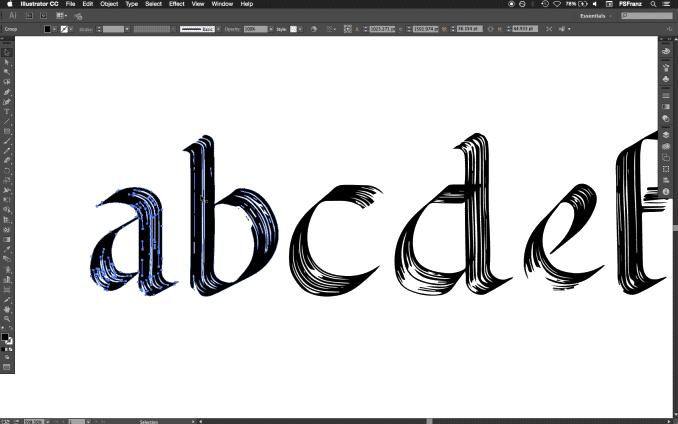Viewport: 678px width, 424px height.
Task: Expand the Opacity value dropdown
Action: pos(271,29)
